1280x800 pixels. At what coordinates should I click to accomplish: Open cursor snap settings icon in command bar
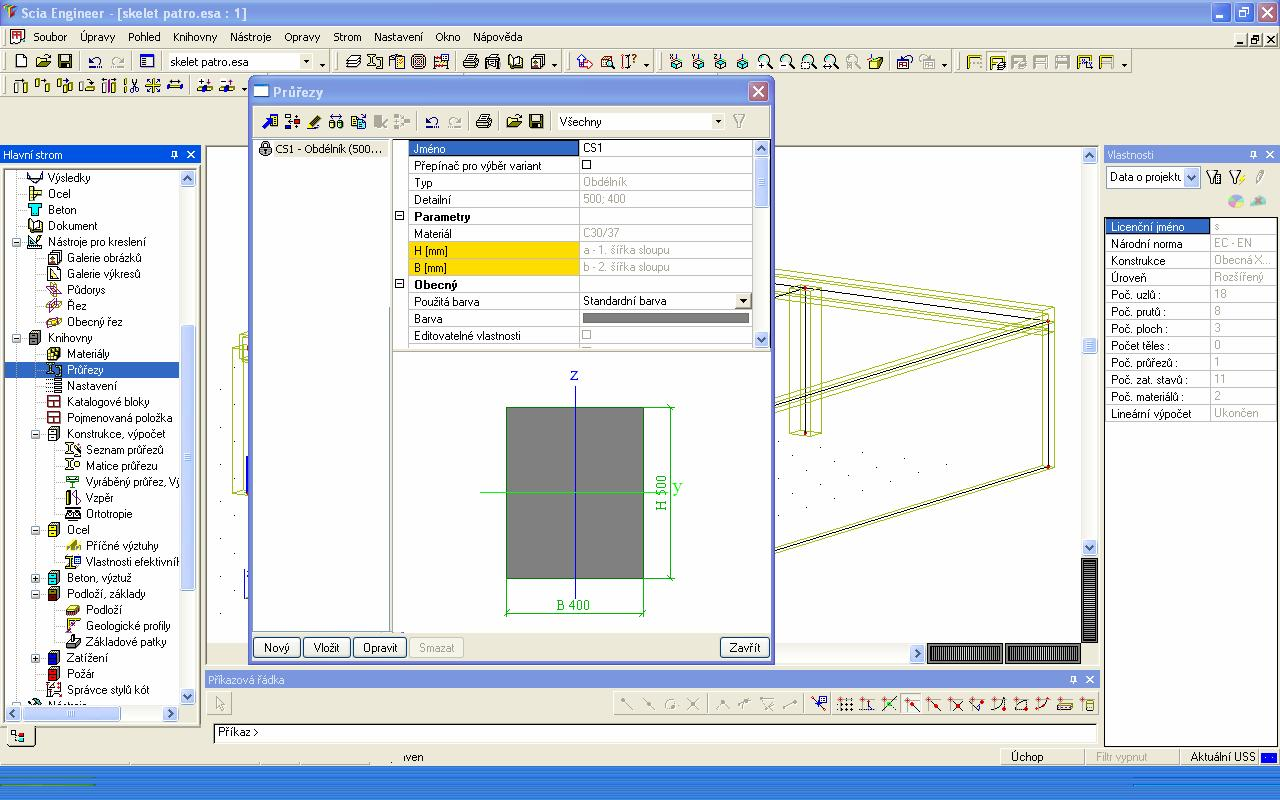pos(819,704)
